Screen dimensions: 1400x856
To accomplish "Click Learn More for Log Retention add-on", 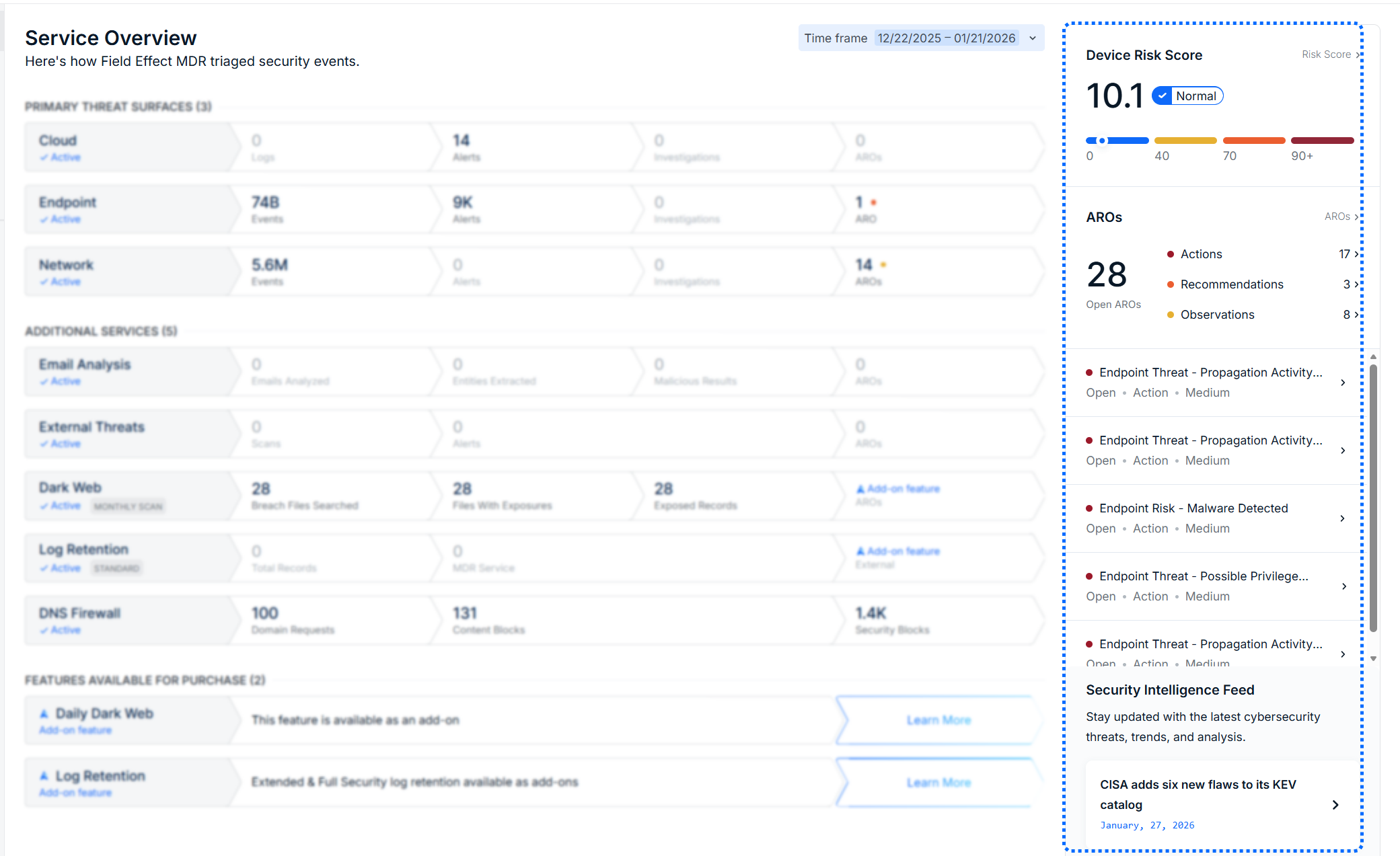I will point(938,783).
